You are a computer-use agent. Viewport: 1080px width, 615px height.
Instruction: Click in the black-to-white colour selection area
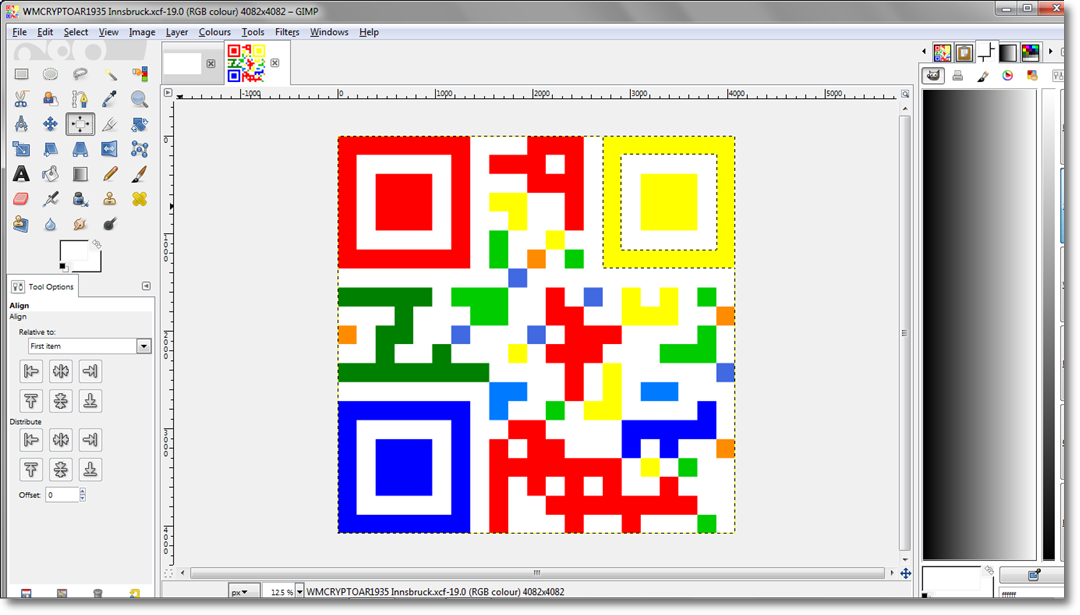tap(979, 324)
